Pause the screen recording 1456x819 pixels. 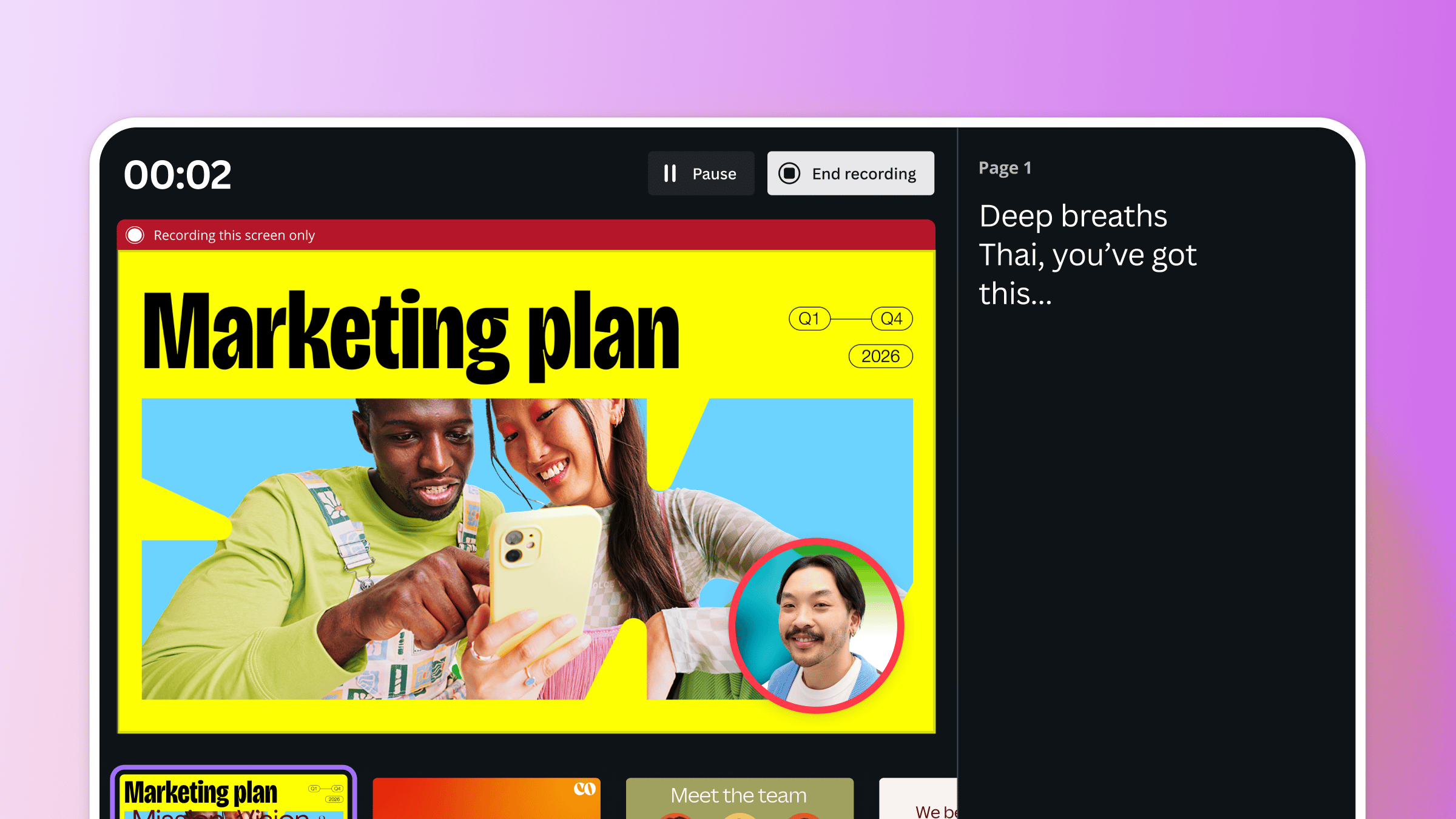pos(701,174)
